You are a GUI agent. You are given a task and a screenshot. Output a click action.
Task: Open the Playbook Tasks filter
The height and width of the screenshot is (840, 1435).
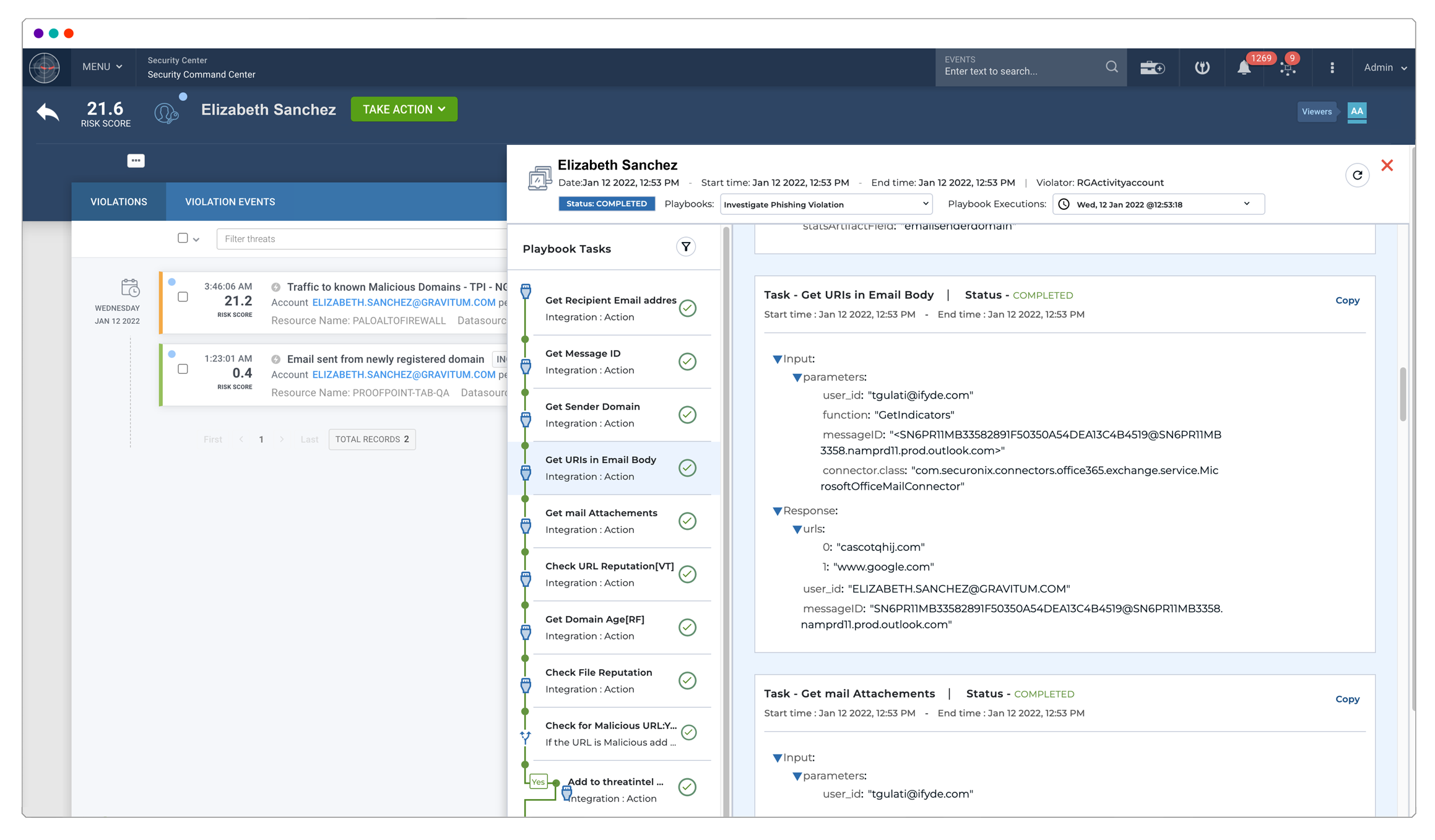click(x=685, y=247)
